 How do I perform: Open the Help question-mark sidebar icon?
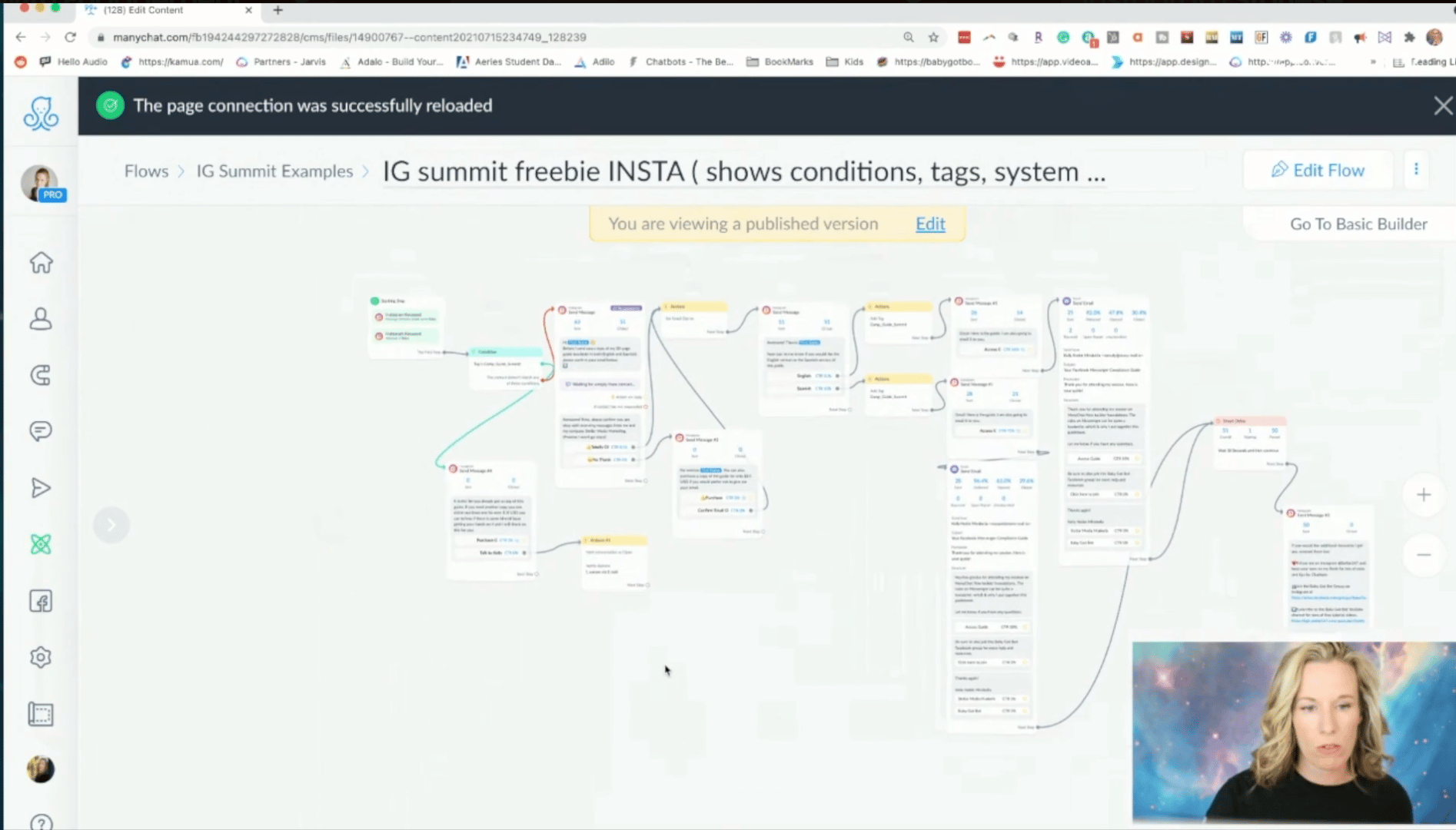click(41, 822)
